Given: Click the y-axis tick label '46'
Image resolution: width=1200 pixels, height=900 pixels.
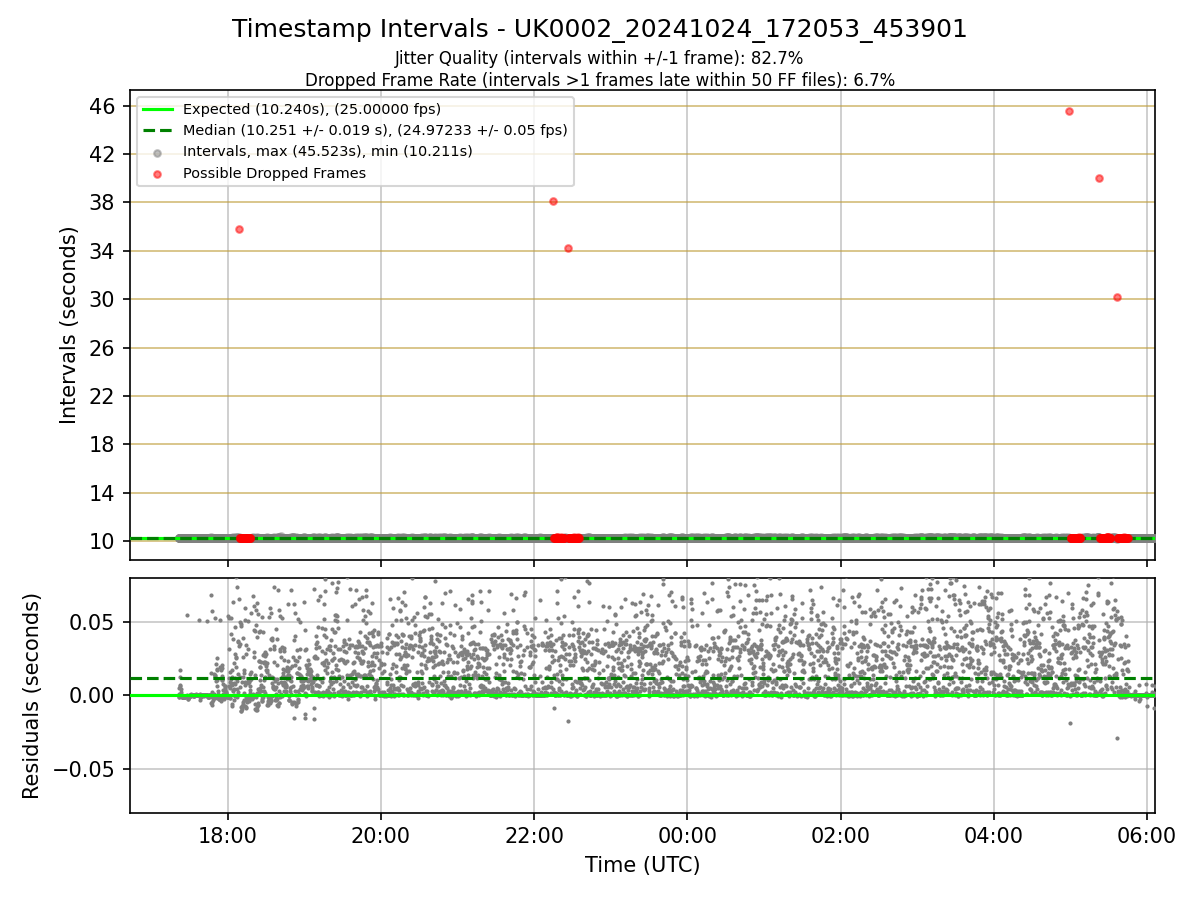Looking at the screenshot, I should tap(104, 106).
